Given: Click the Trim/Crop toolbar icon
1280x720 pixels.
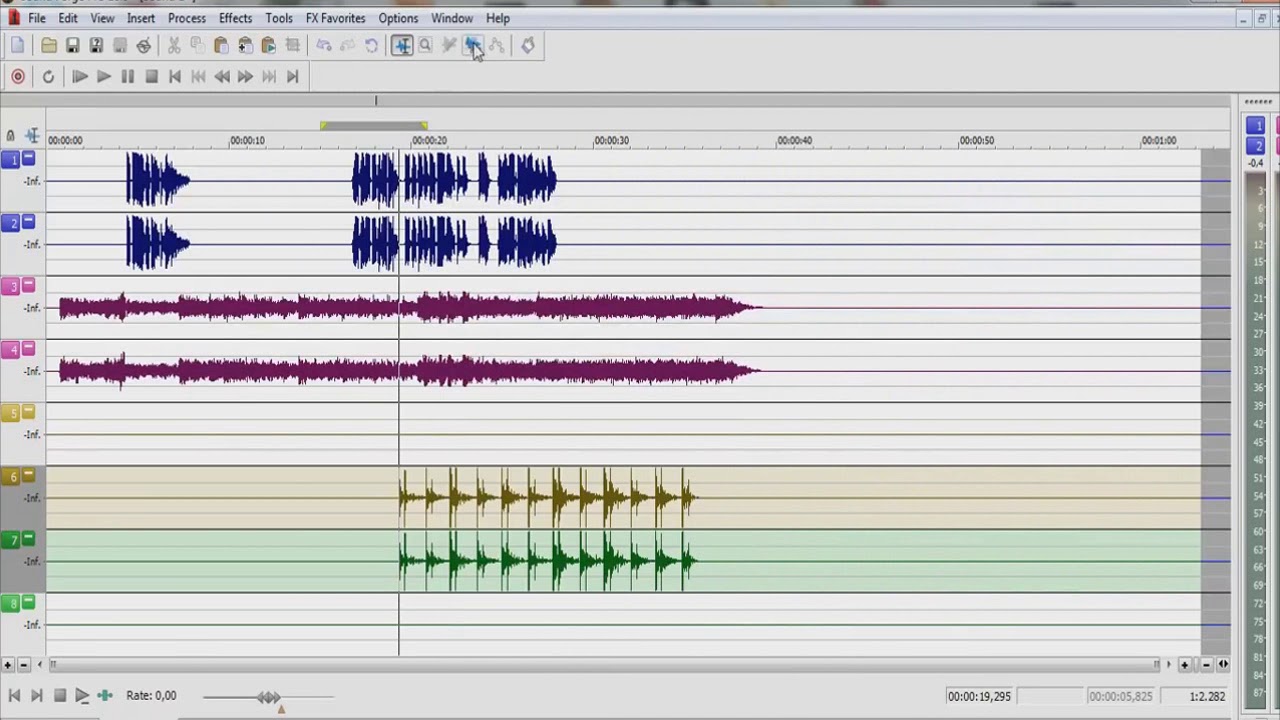Looking at the screenshot, I should click(x=293, y=45).
